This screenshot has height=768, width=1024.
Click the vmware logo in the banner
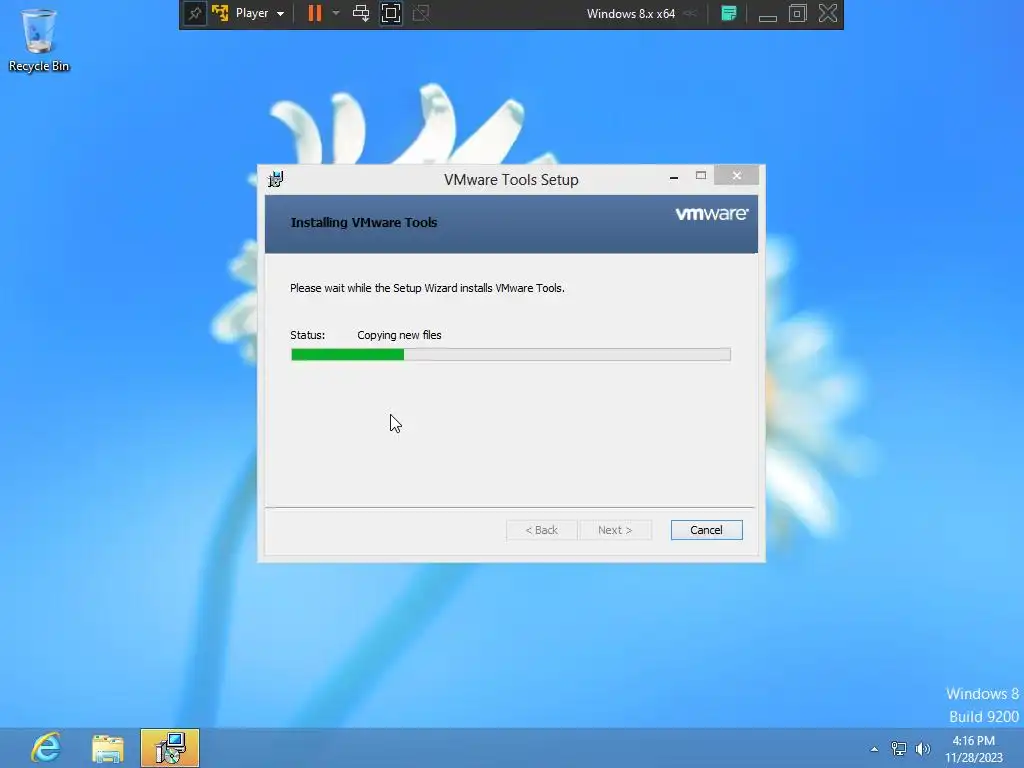[x=712, y=214]
